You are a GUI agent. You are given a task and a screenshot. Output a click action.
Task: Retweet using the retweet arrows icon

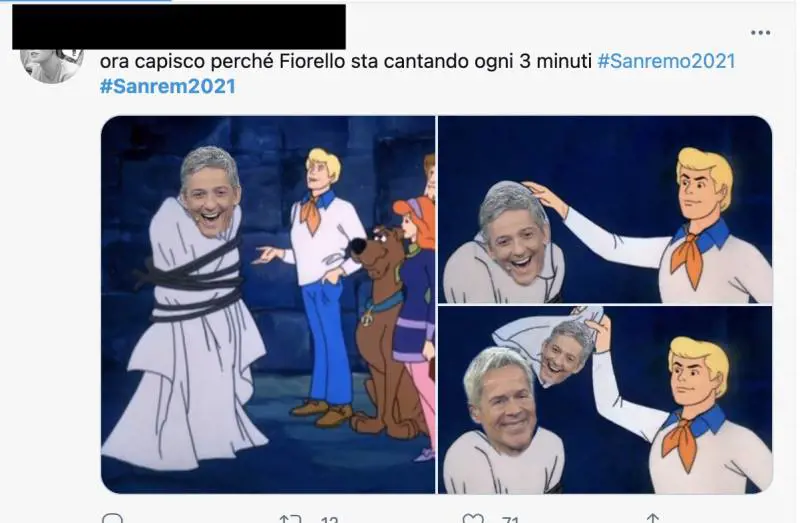click(290, 519)
